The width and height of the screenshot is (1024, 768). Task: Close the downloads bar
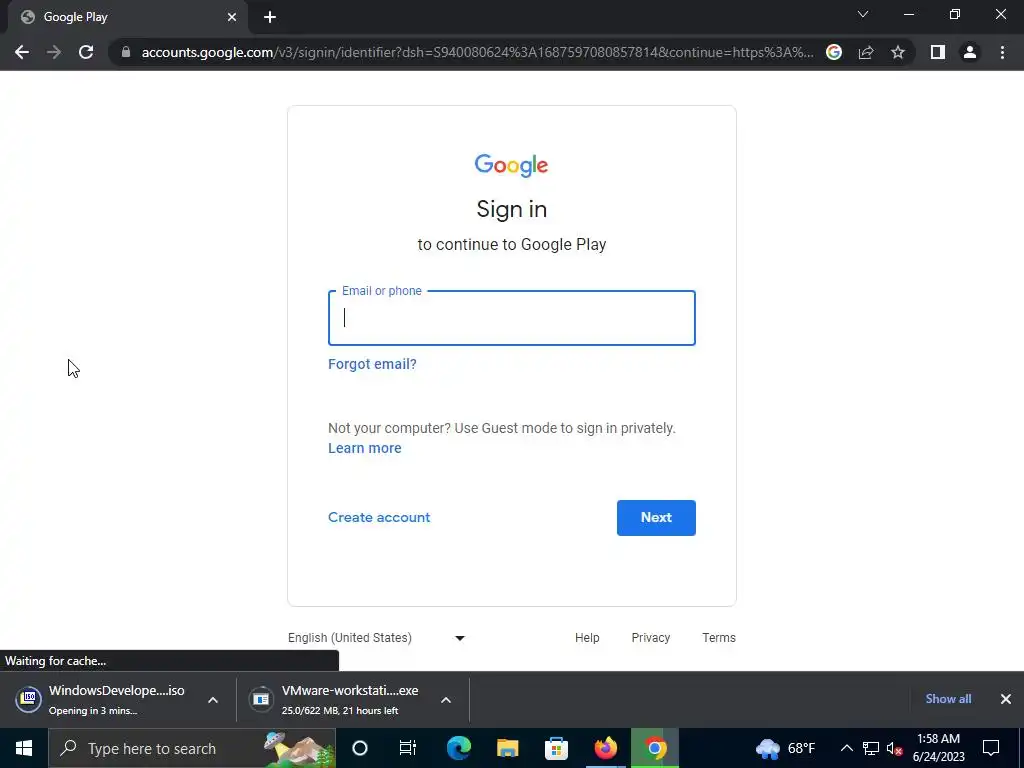(1006, 699)
